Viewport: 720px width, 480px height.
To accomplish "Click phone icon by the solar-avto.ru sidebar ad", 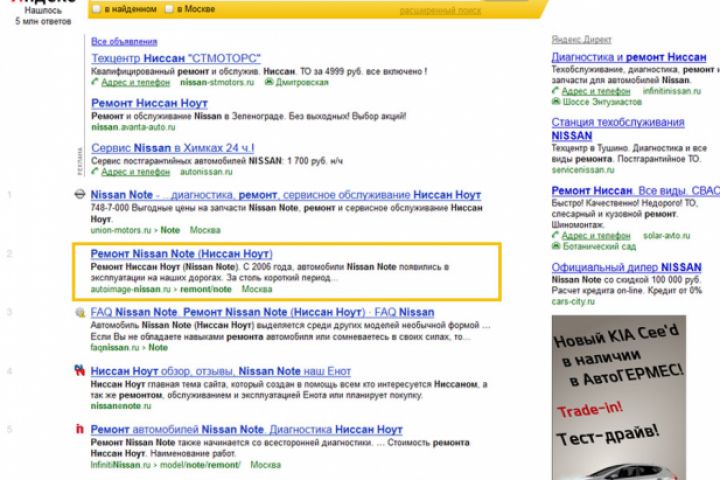I will 555,235.
